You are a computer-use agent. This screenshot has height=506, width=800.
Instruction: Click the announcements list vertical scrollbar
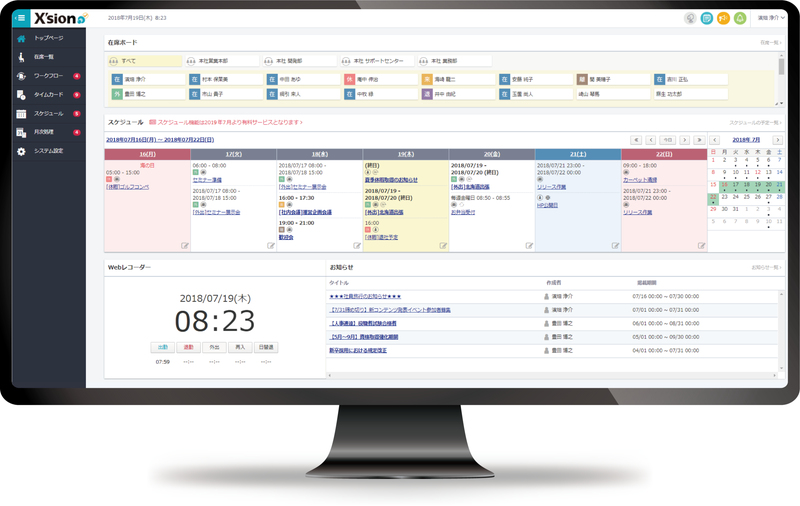click(781, 331)
